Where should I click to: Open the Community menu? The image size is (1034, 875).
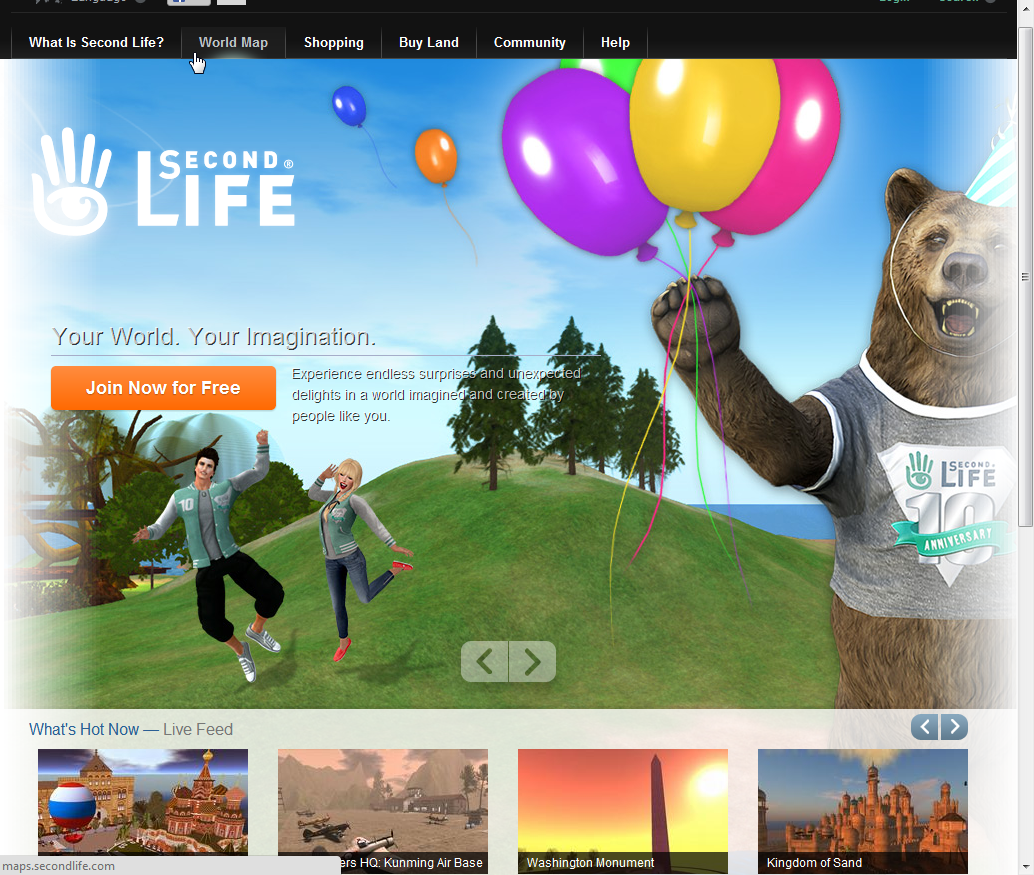tap(529, 42)
